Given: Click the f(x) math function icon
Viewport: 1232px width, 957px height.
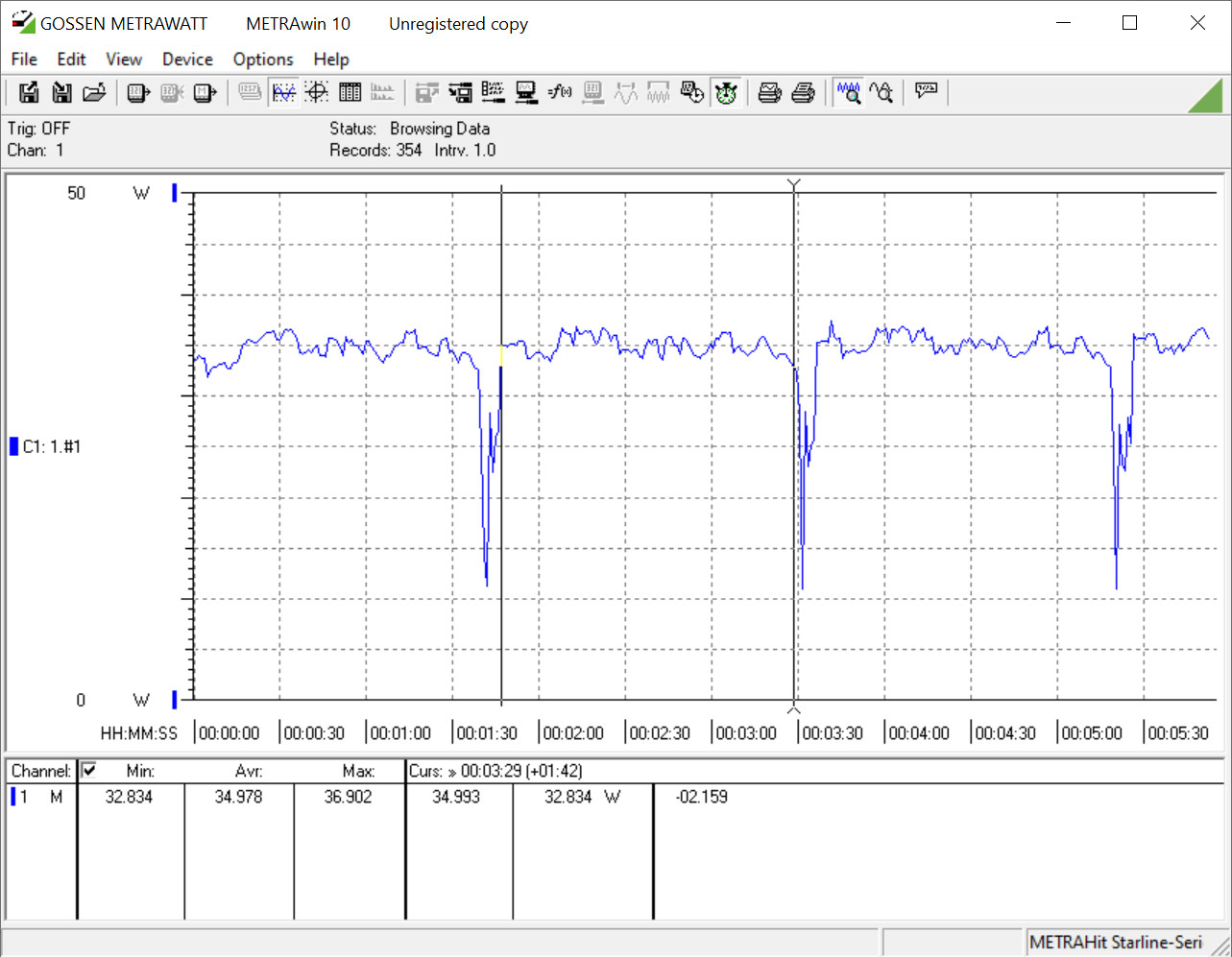Looking at the screenshot, I should 560,92.
